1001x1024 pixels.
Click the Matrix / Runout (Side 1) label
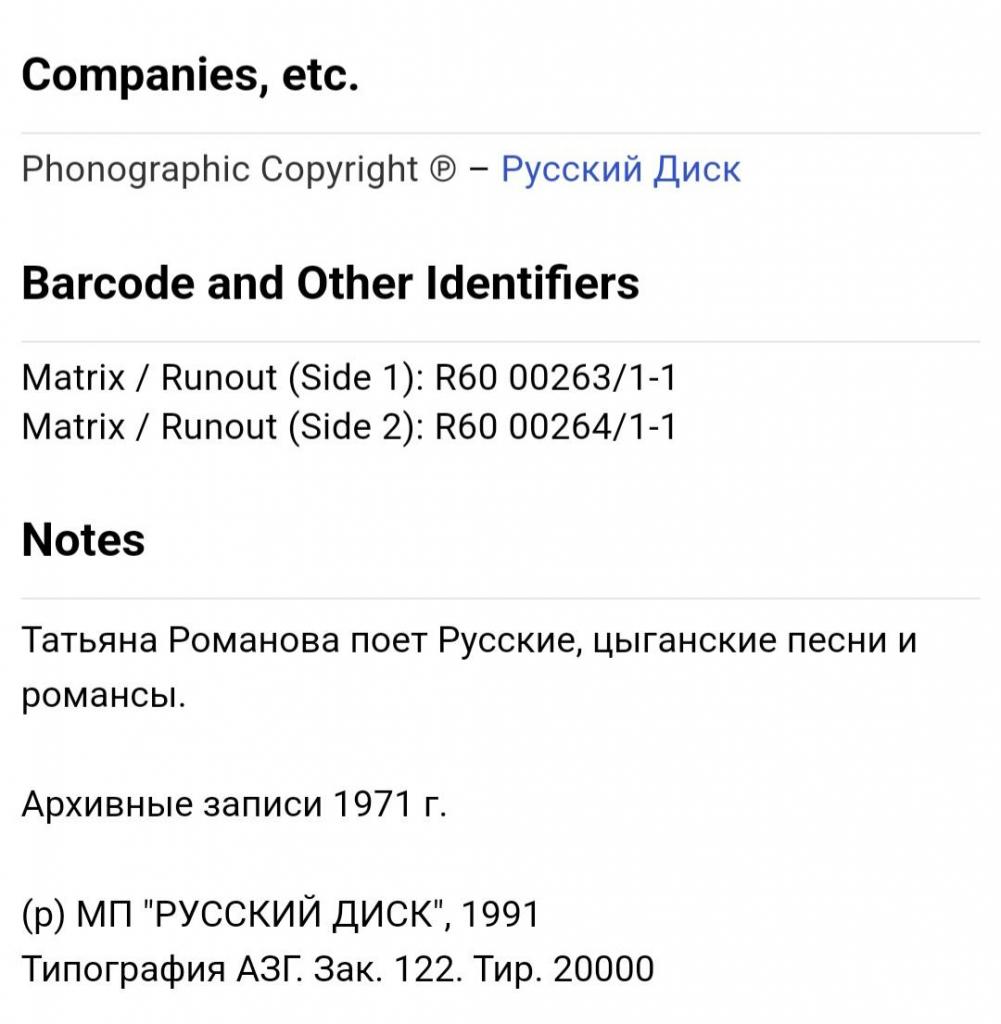point(222,377)
